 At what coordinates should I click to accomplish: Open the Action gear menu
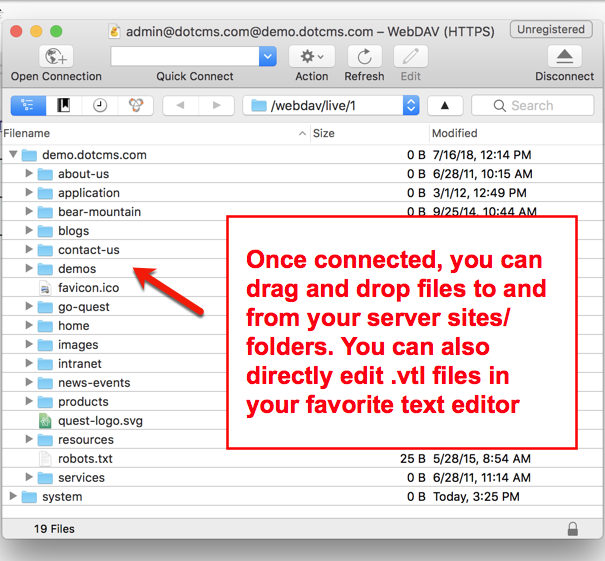pyautogui.click(x=311, y=57)
